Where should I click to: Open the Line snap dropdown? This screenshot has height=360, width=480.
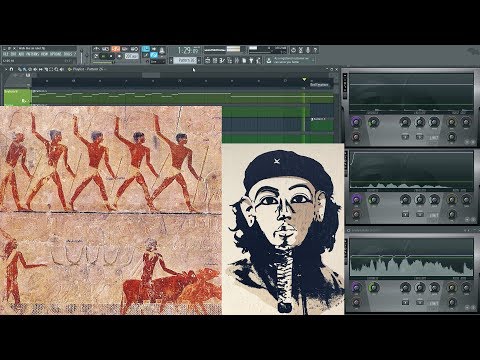[158, 62]
